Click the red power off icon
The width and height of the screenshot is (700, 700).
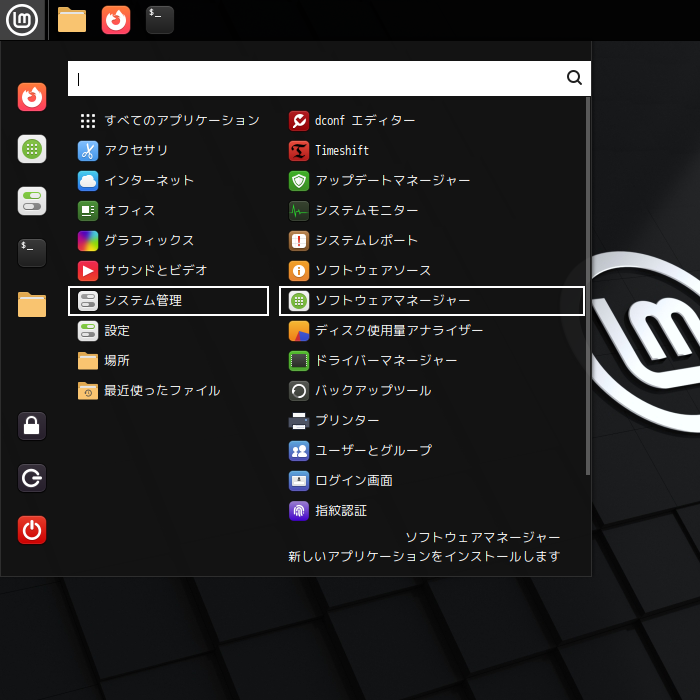[x=32, y=530]
